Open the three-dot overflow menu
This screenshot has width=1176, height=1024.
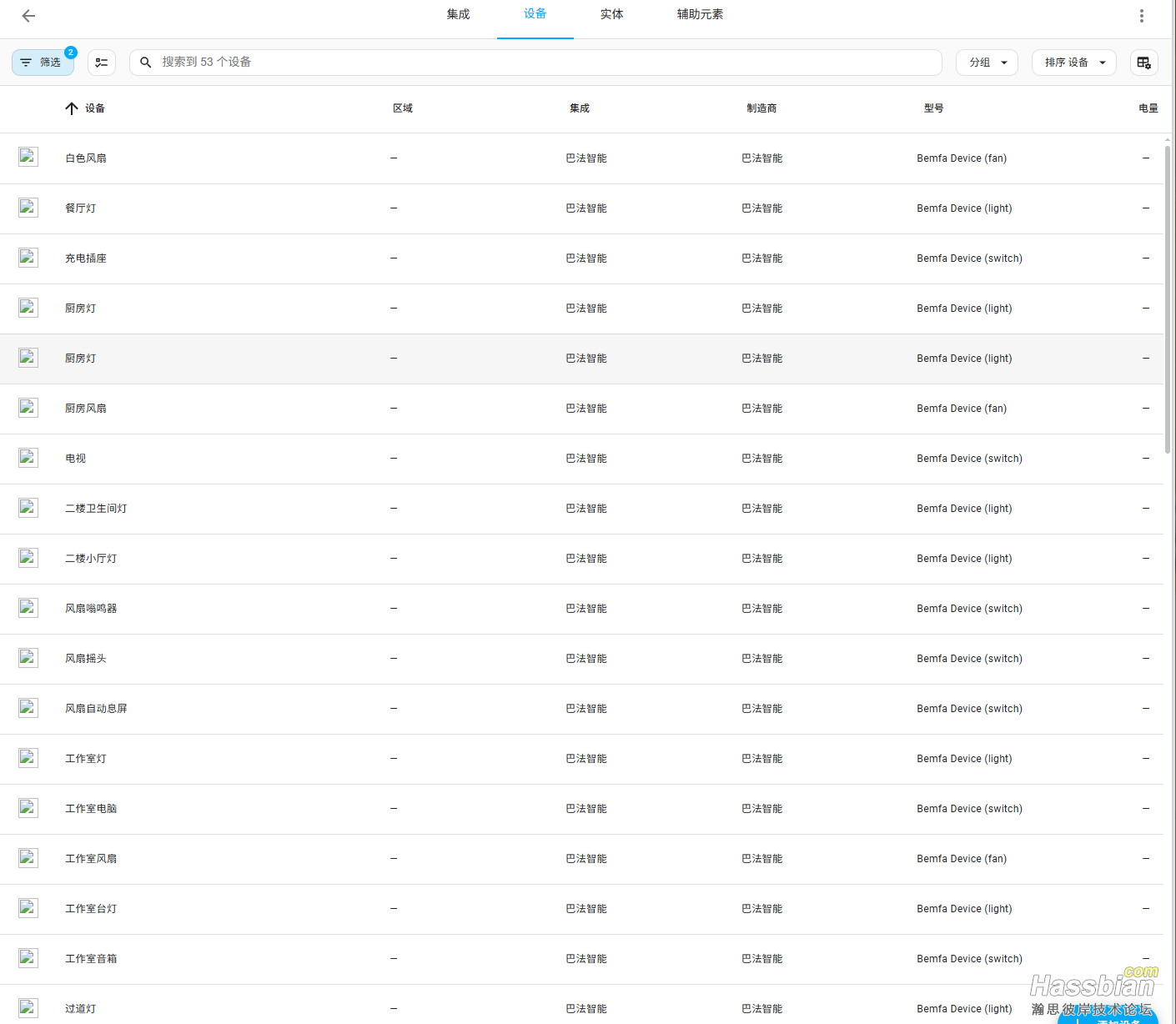pos(1142,16)
